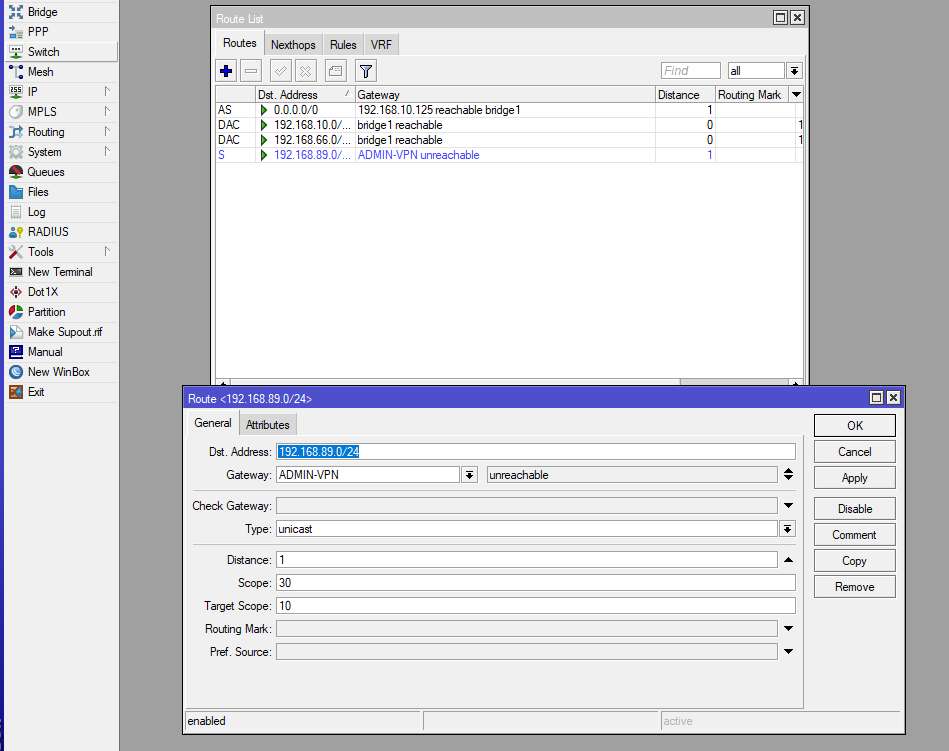
Task: Switch to the Nexthops tab
Action: point(293,45)
